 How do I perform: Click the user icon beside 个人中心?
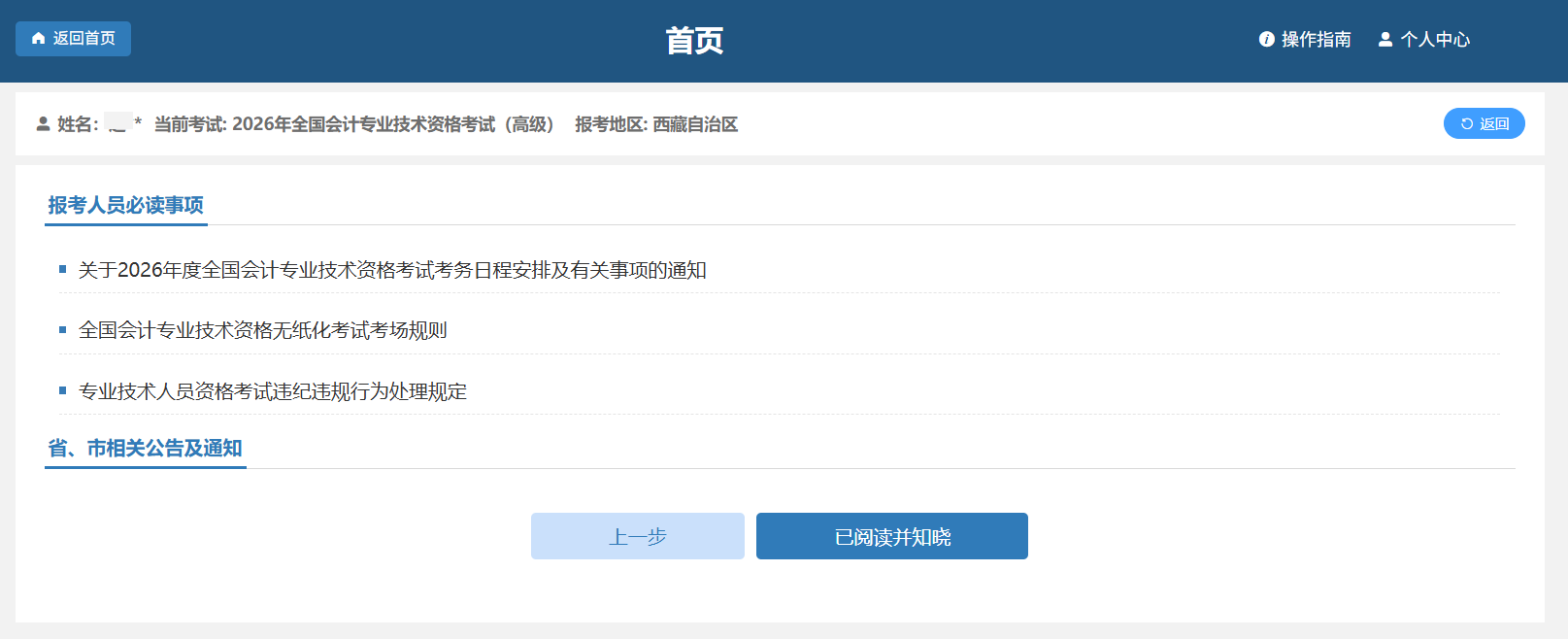pos(1385,40)
